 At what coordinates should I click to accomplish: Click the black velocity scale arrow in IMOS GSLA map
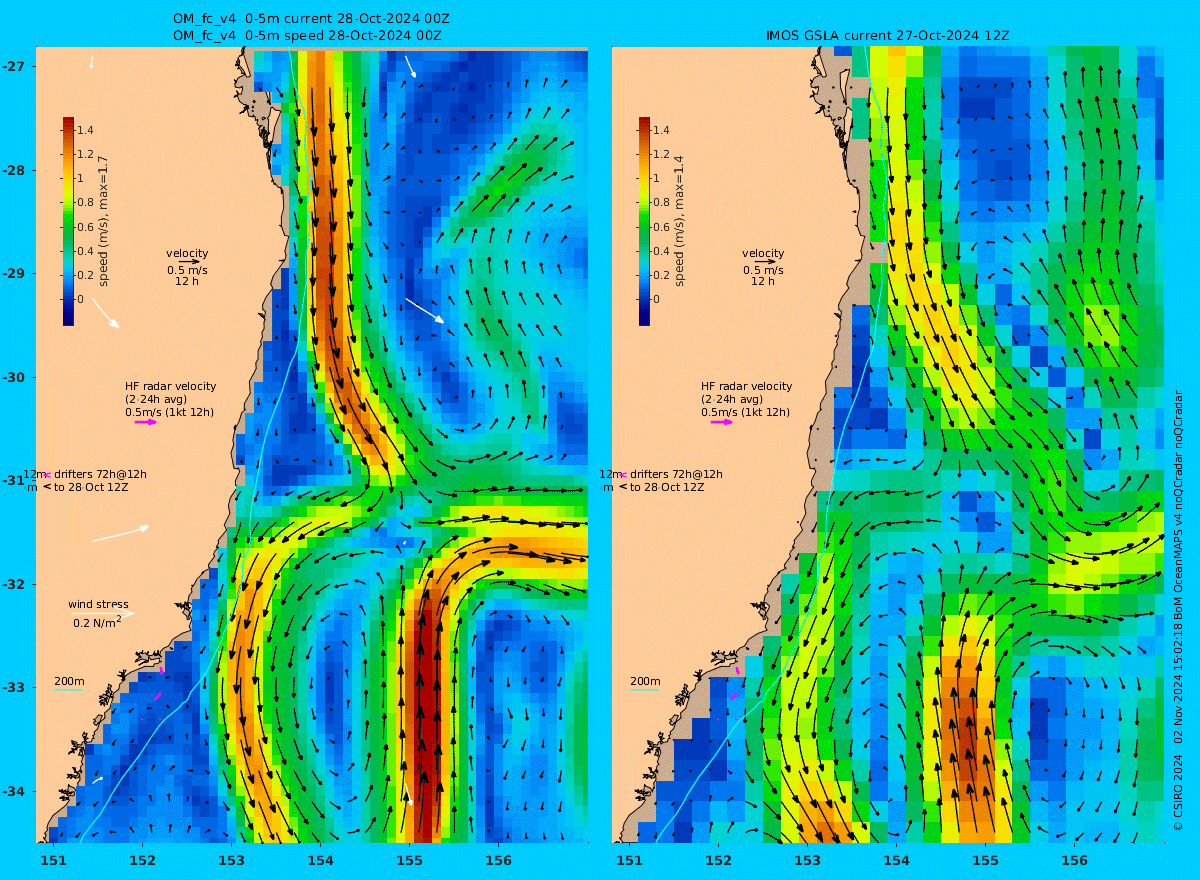coord(764,262)
